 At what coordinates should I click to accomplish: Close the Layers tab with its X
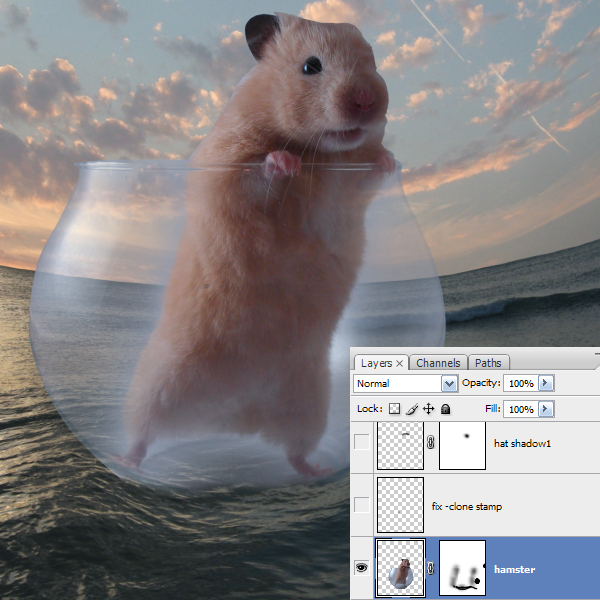coord(400,363)
